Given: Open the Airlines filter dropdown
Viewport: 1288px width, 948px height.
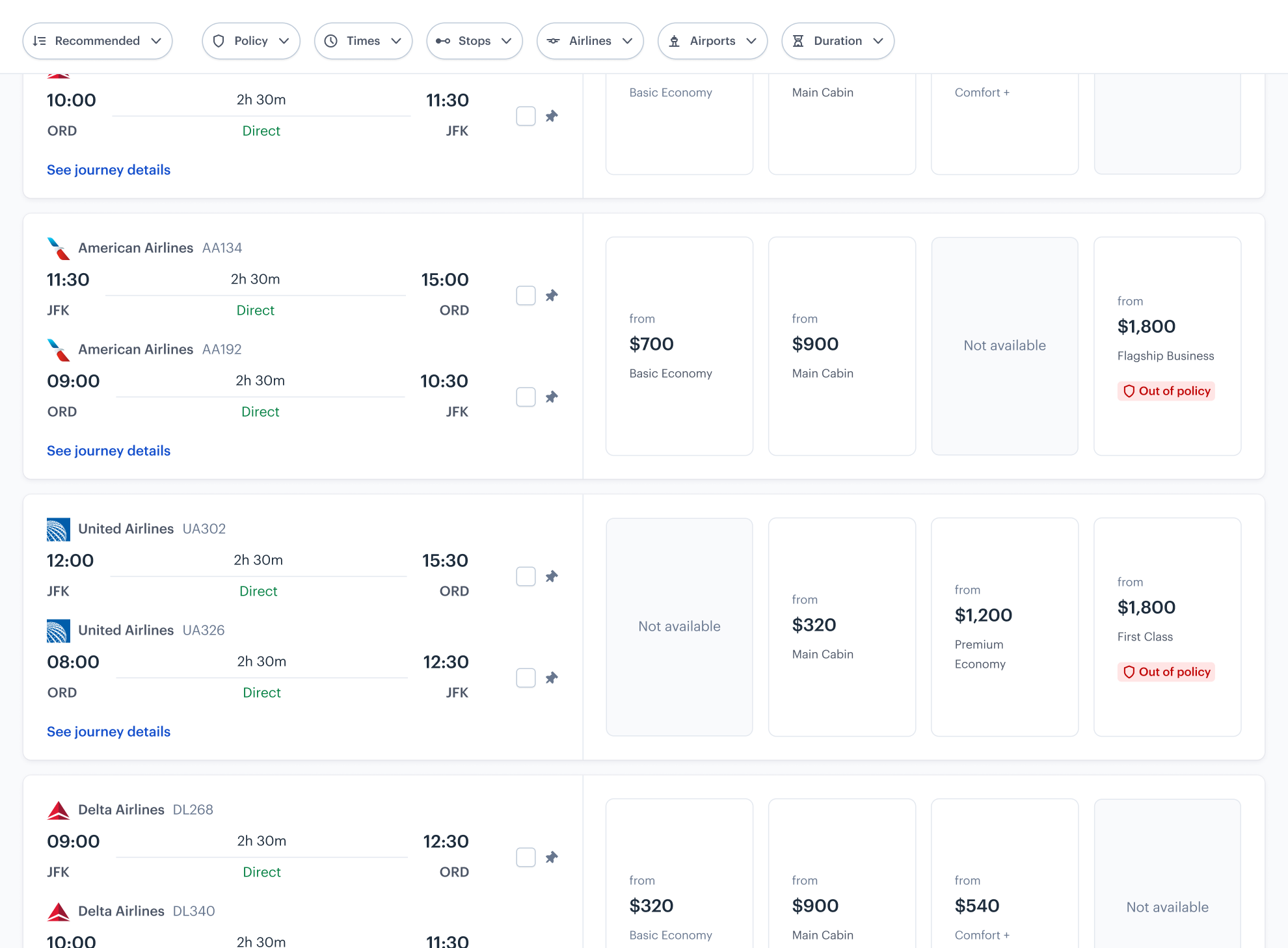Looking at the screenshot, I should (590, 41).
